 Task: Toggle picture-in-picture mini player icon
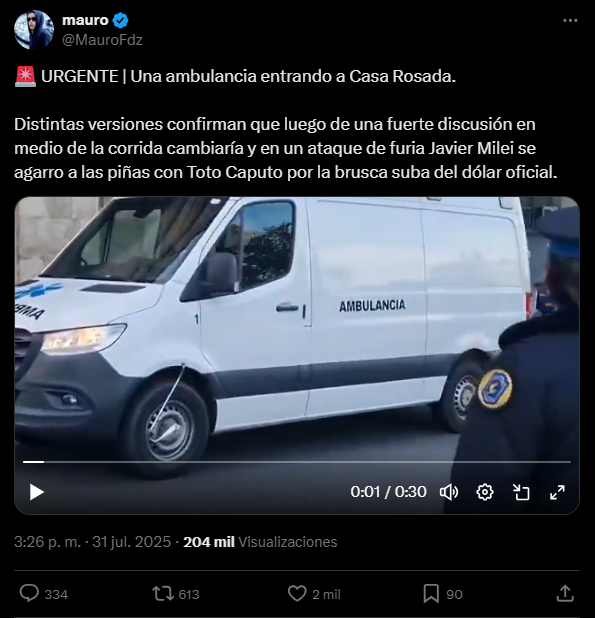coord(521,492)
